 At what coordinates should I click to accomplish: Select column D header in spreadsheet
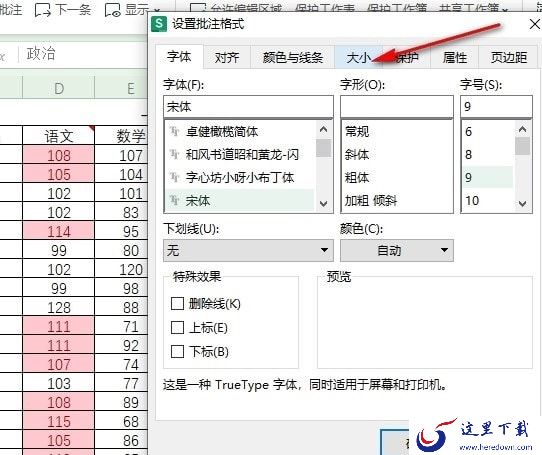point(59,88)
